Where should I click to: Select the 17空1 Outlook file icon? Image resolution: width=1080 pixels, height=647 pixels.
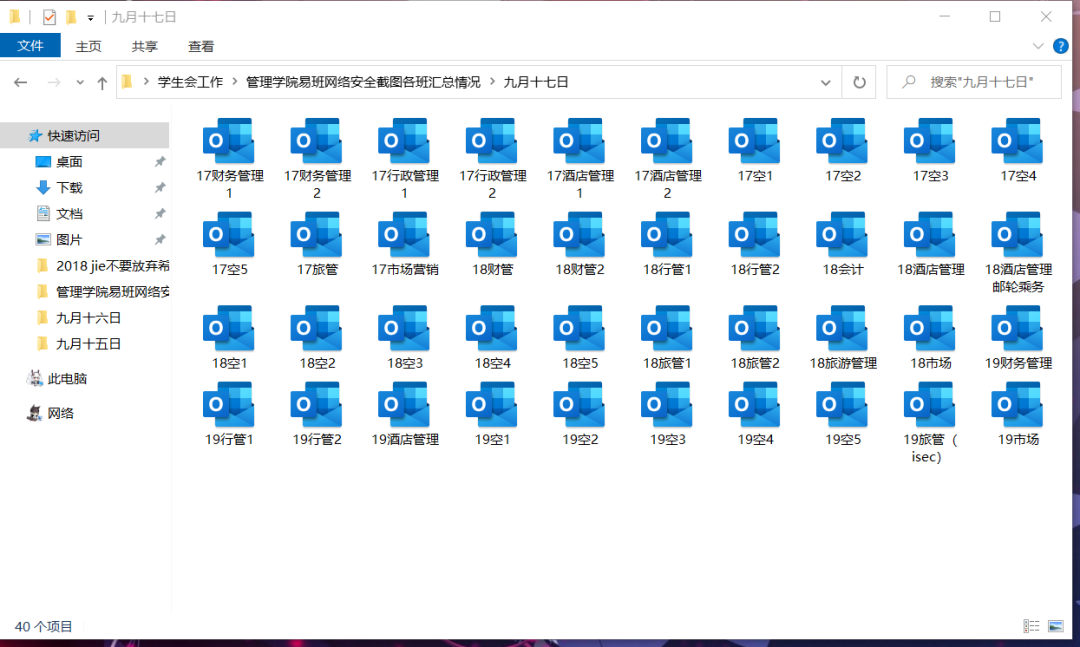755,141
